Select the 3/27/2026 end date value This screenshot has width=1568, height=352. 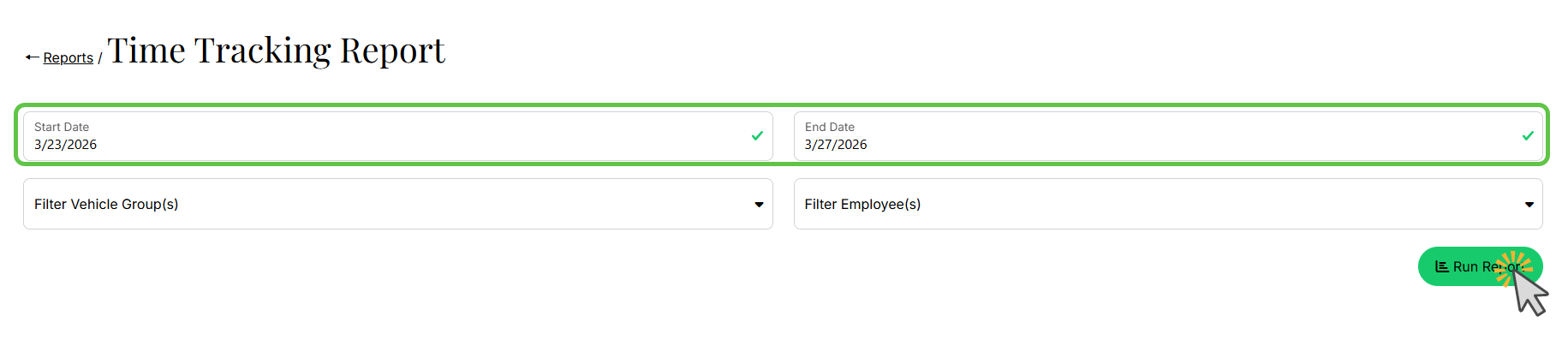(836, 145)
